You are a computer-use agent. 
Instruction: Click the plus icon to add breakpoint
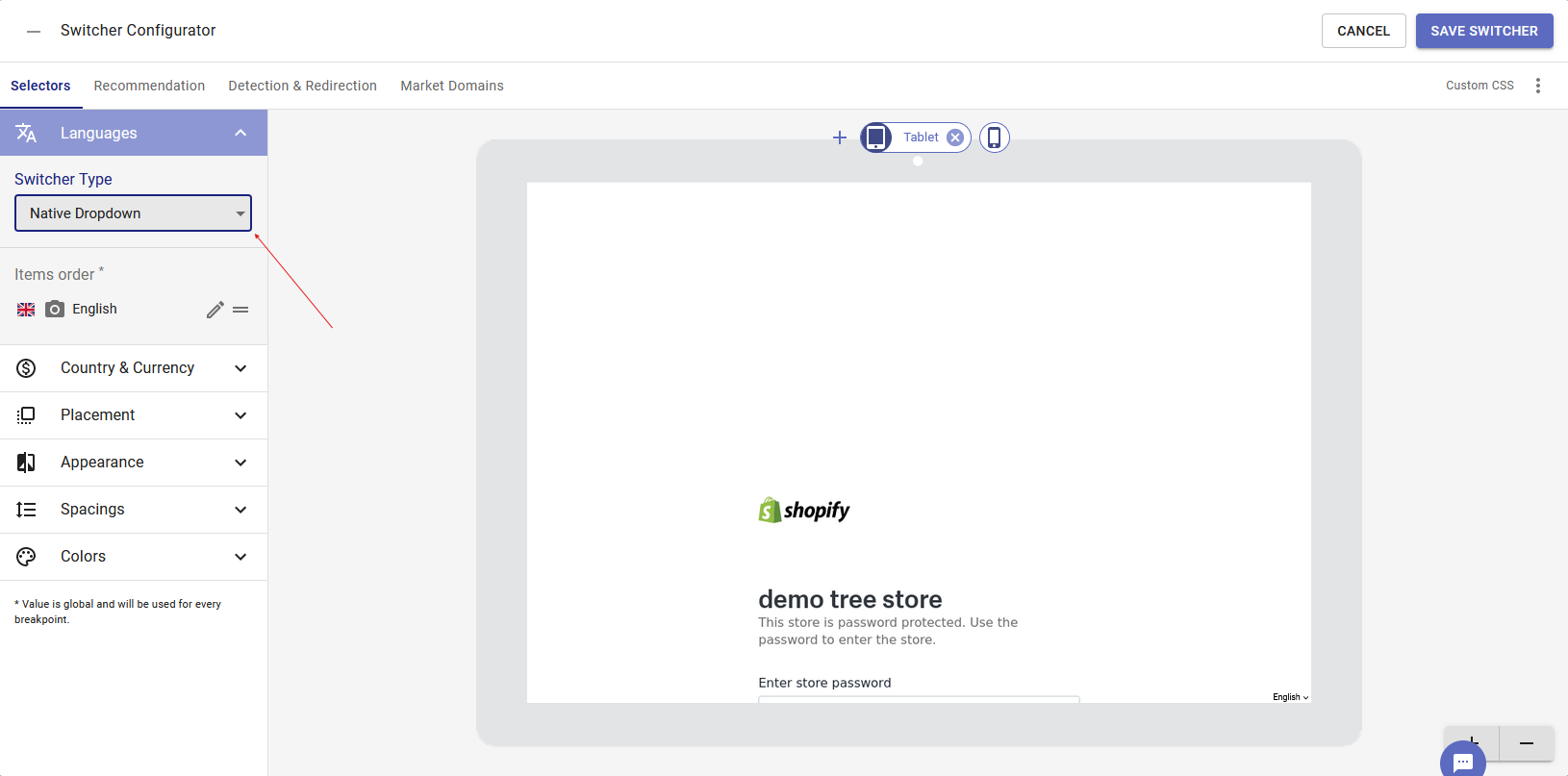840,138
